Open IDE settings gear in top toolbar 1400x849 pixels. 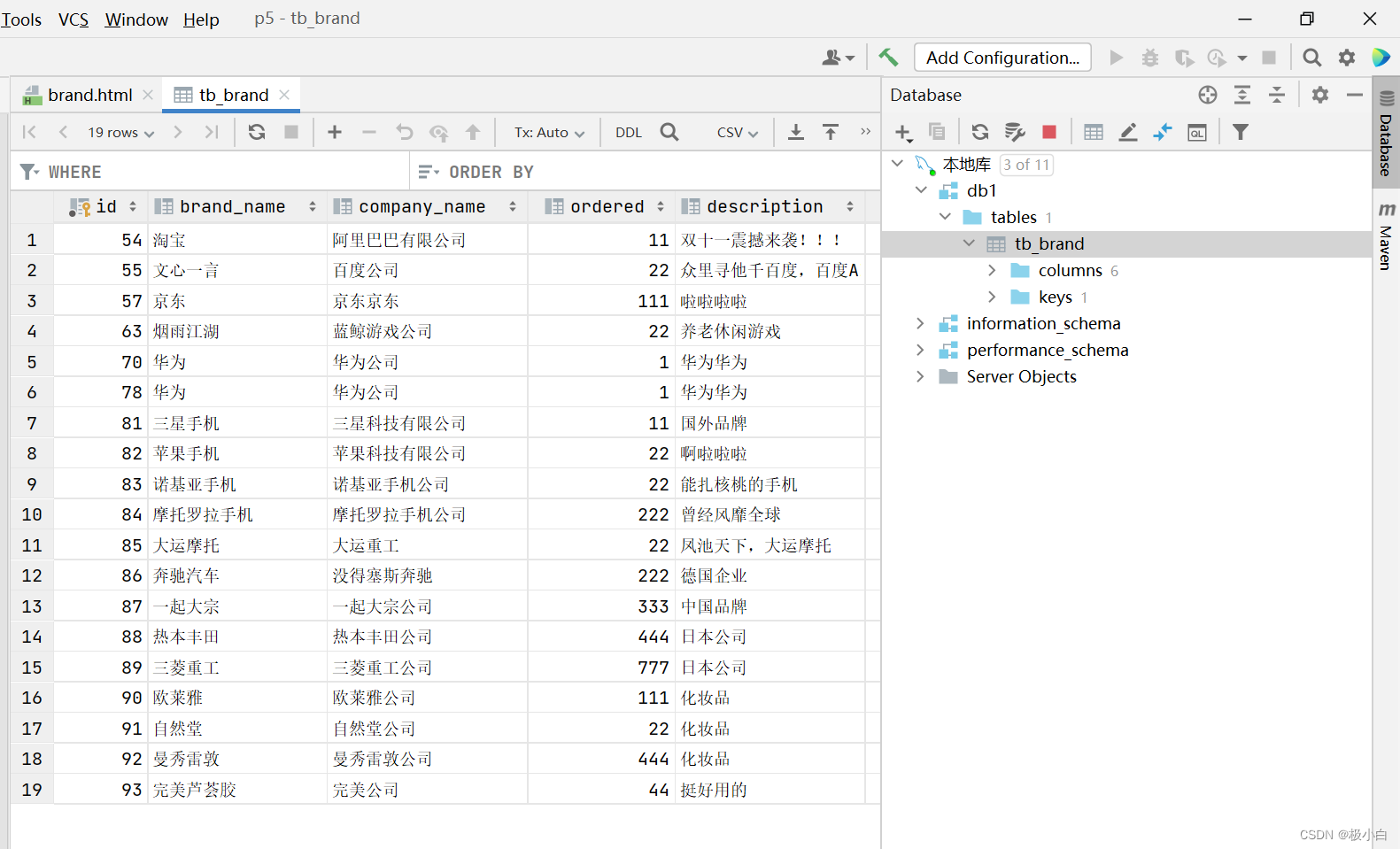[x=1347, y=58]
